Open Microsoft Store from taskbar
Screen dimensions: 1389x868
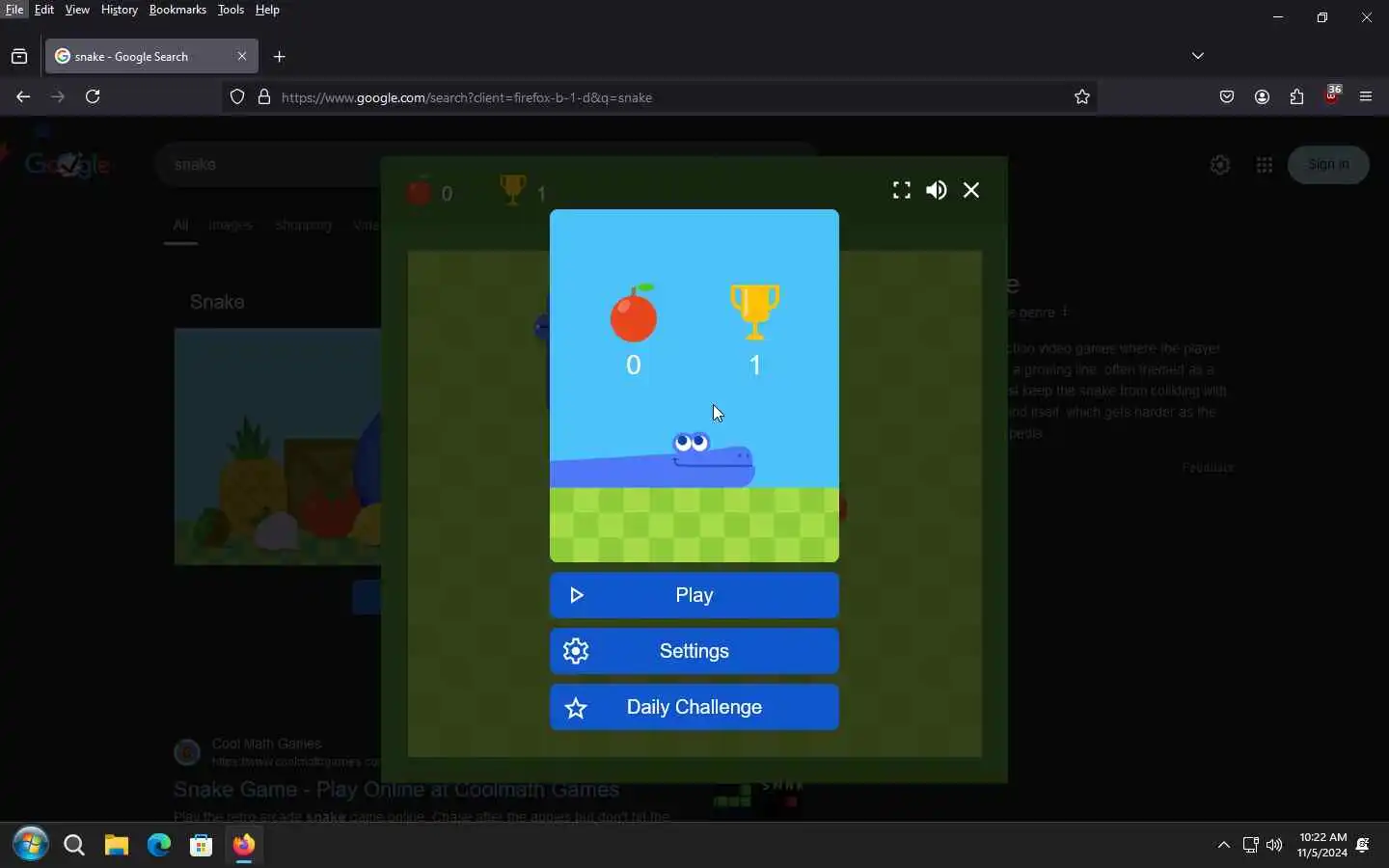(202, 846)
